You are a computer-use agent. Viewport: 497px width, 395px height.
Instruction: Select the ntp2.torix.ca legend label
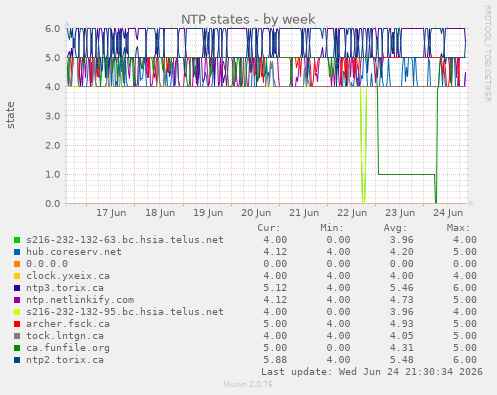pos(65,360)
